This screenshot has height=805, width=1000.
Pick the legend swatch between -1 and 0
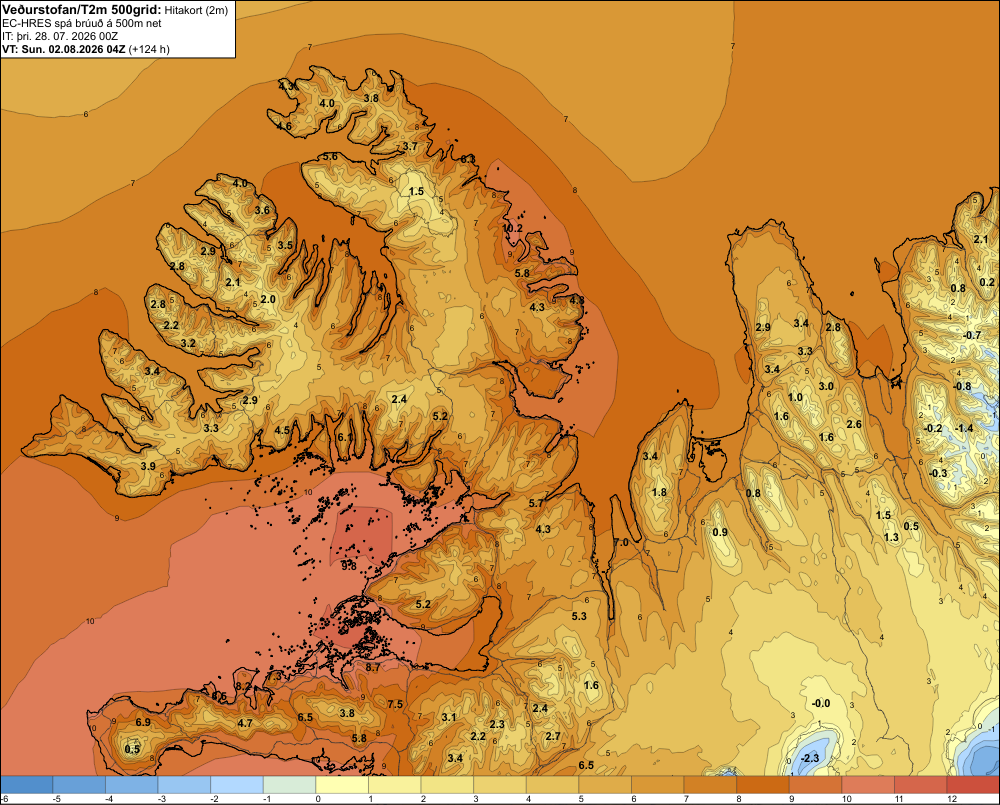click(x=290, y=785)
